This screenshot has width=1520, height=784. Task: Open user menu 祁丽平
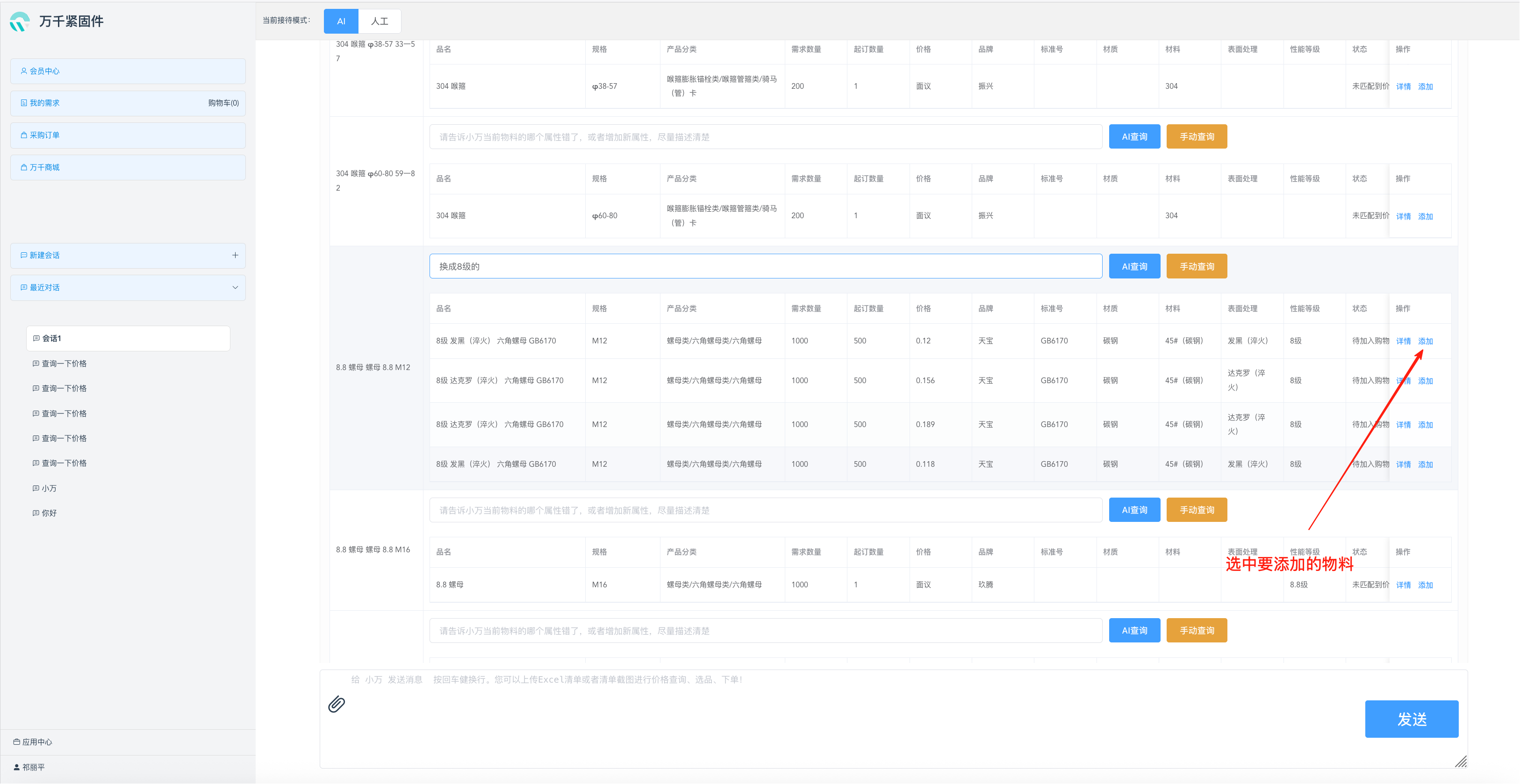click(33, 767)
